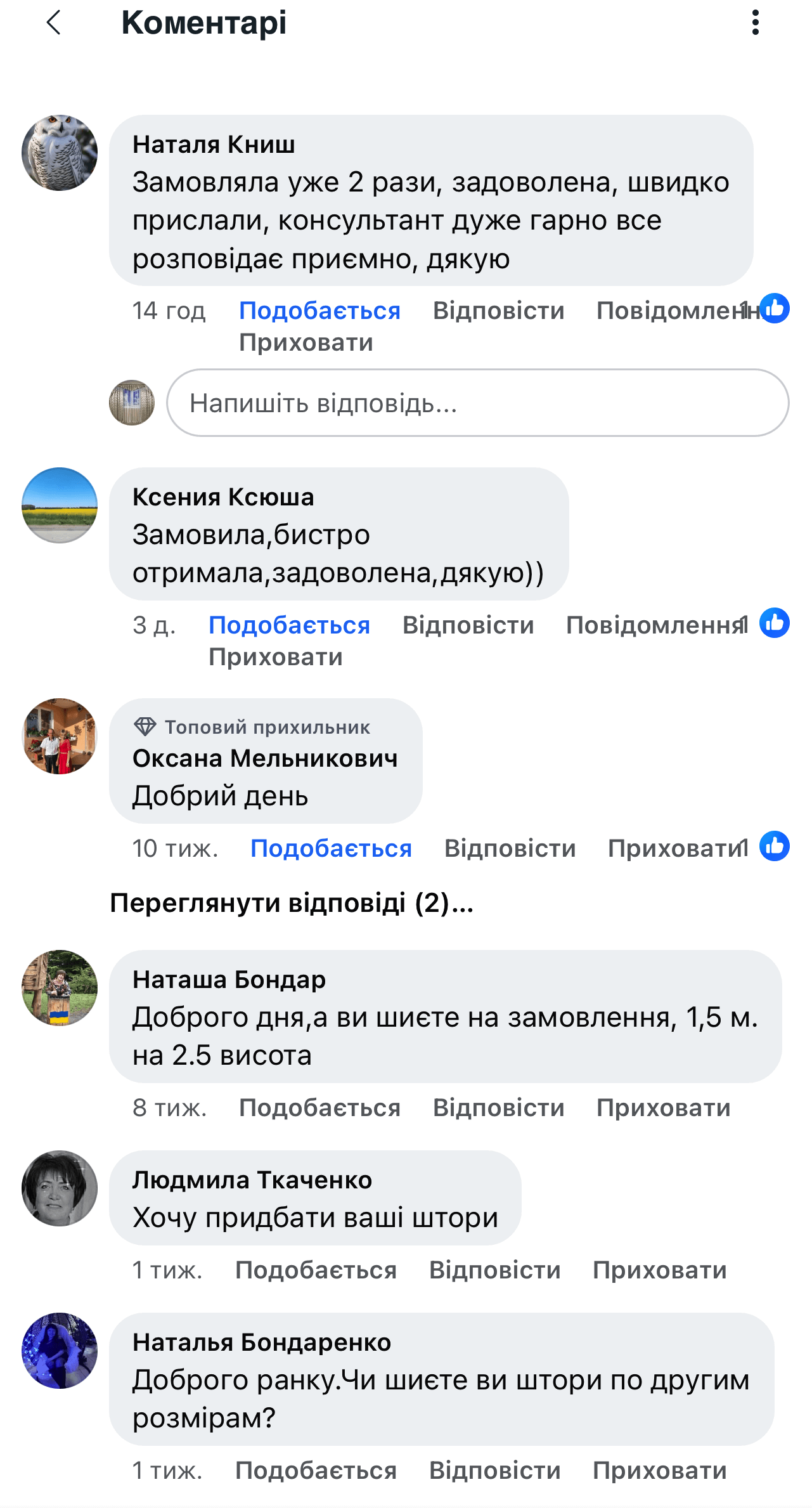
Task: Tap the diamond top fan badge
Action: point(145,727)
